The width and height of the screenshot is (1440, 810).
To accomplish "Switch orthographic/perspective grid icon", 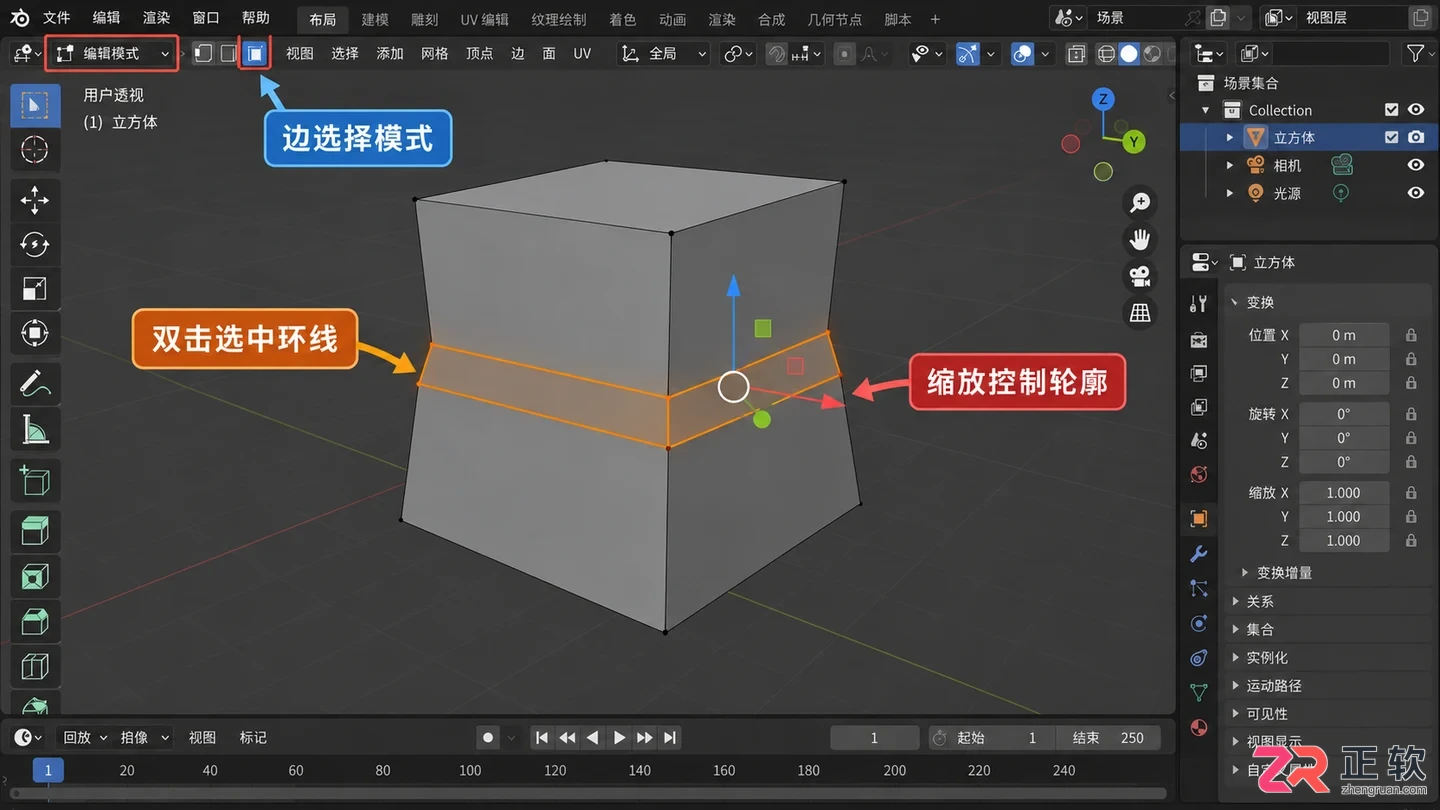I will pyautogui.click(x=1139, y=314).
